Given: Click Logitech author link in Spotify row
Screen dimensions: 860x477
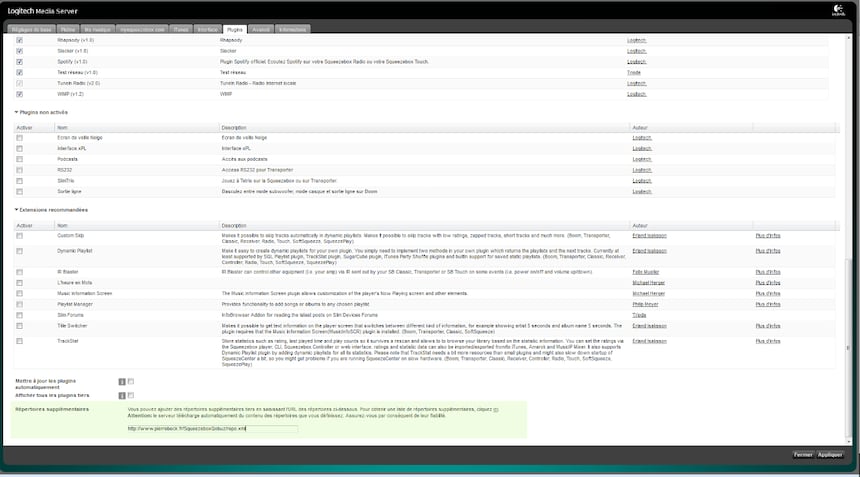Looking at the screenshot, I should (636, 62).
